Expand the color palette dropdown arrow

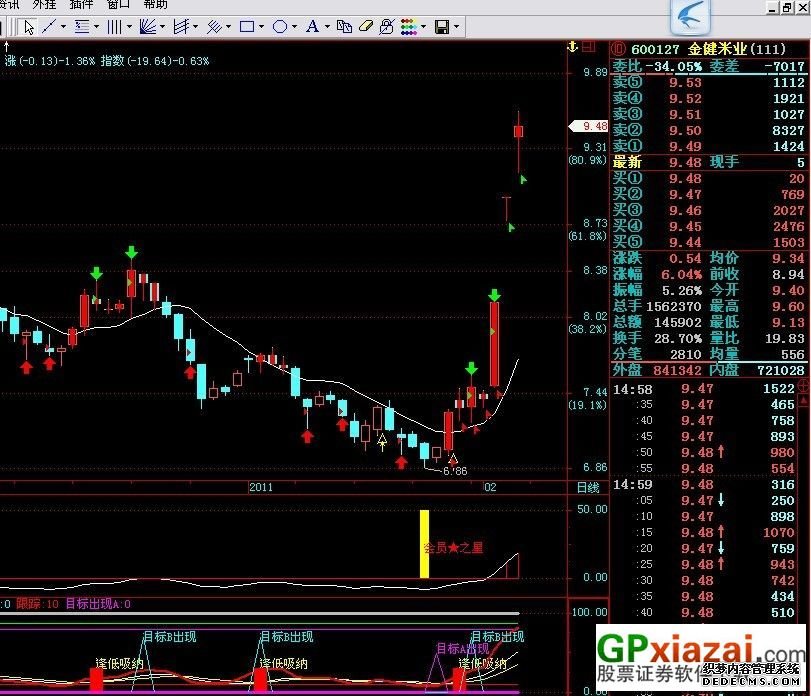tap(423, 27)
